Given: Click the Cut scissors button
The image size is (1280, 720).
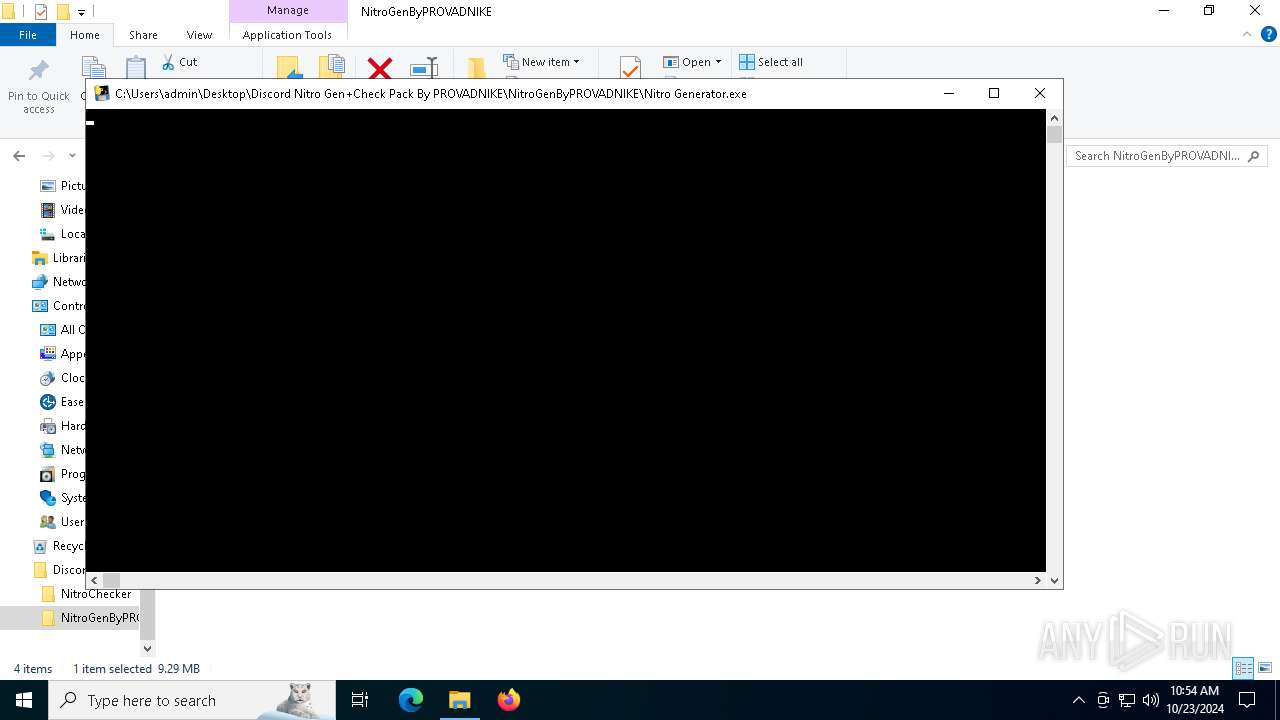Looking at the screenshot, I should pyautogui.click(x=180, y=62).
